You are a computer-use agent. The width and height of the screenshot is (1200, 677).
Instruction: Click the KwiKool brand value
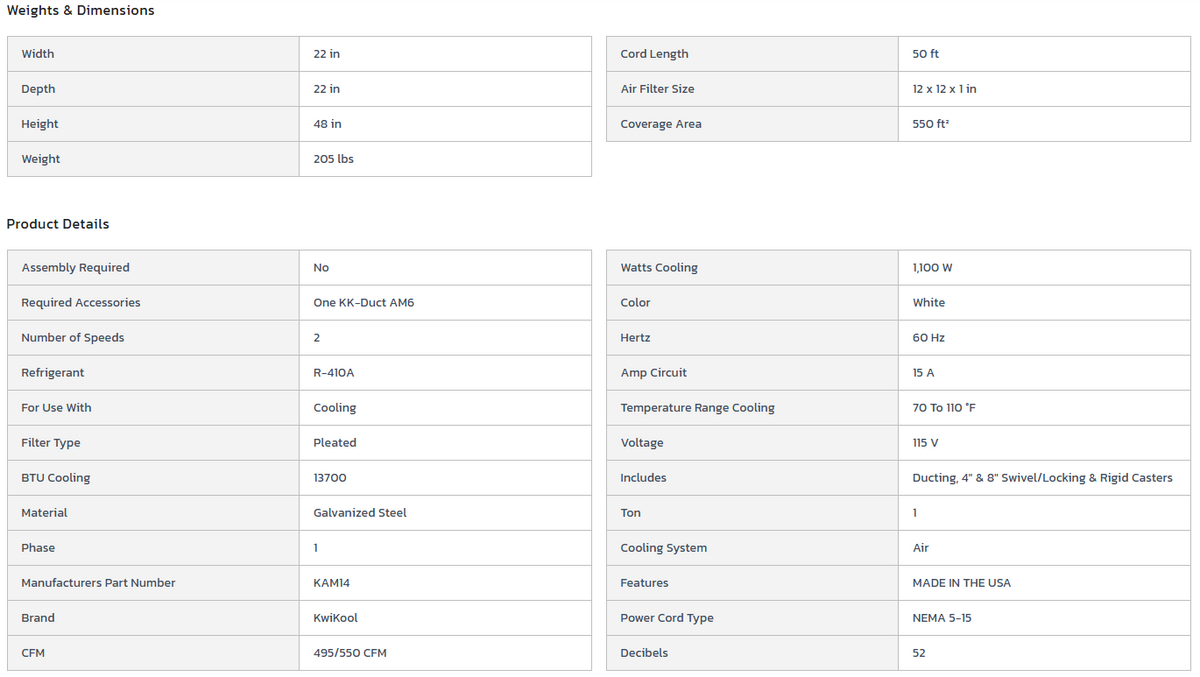coord(335,618)
